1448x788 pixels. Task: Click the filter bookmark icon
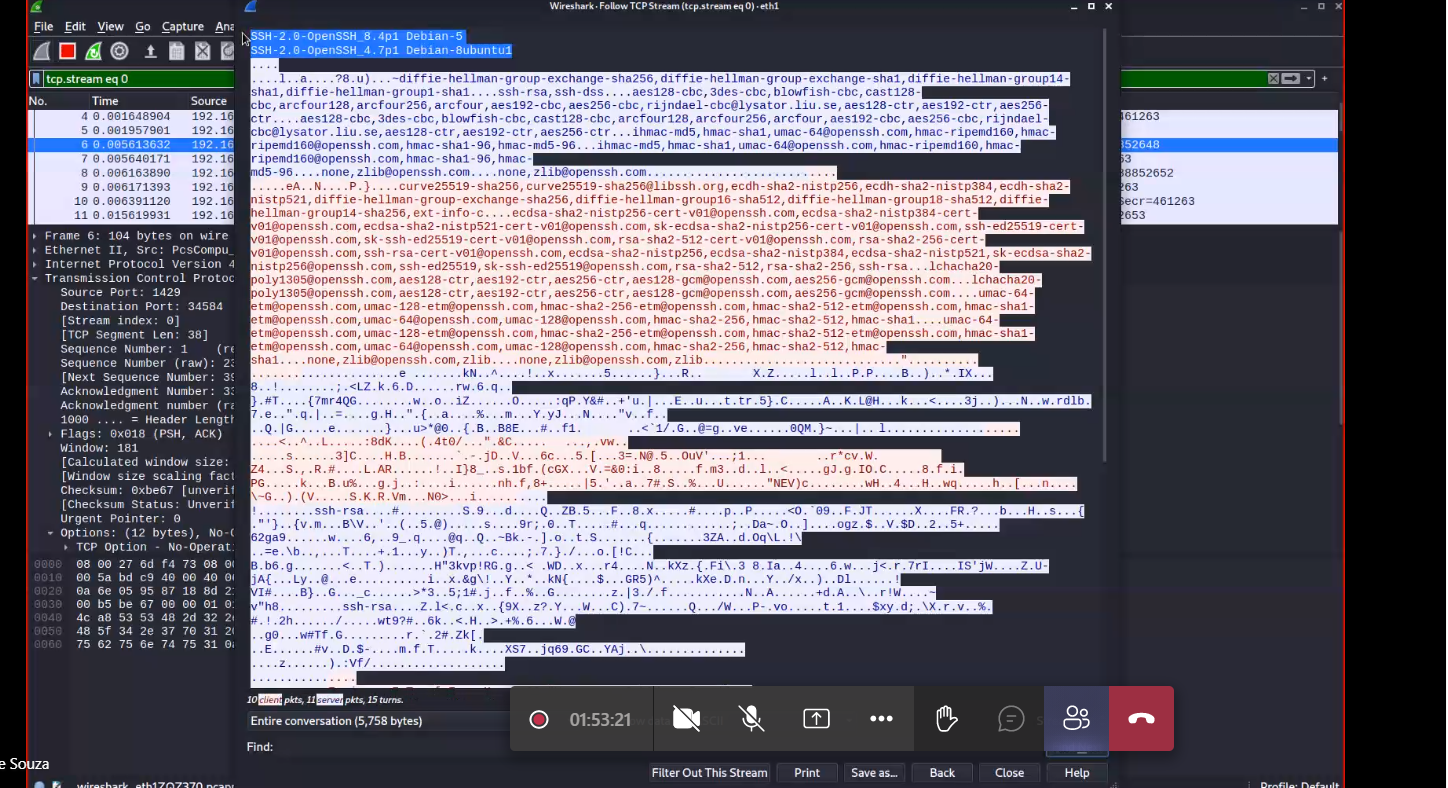coord(36,78)
